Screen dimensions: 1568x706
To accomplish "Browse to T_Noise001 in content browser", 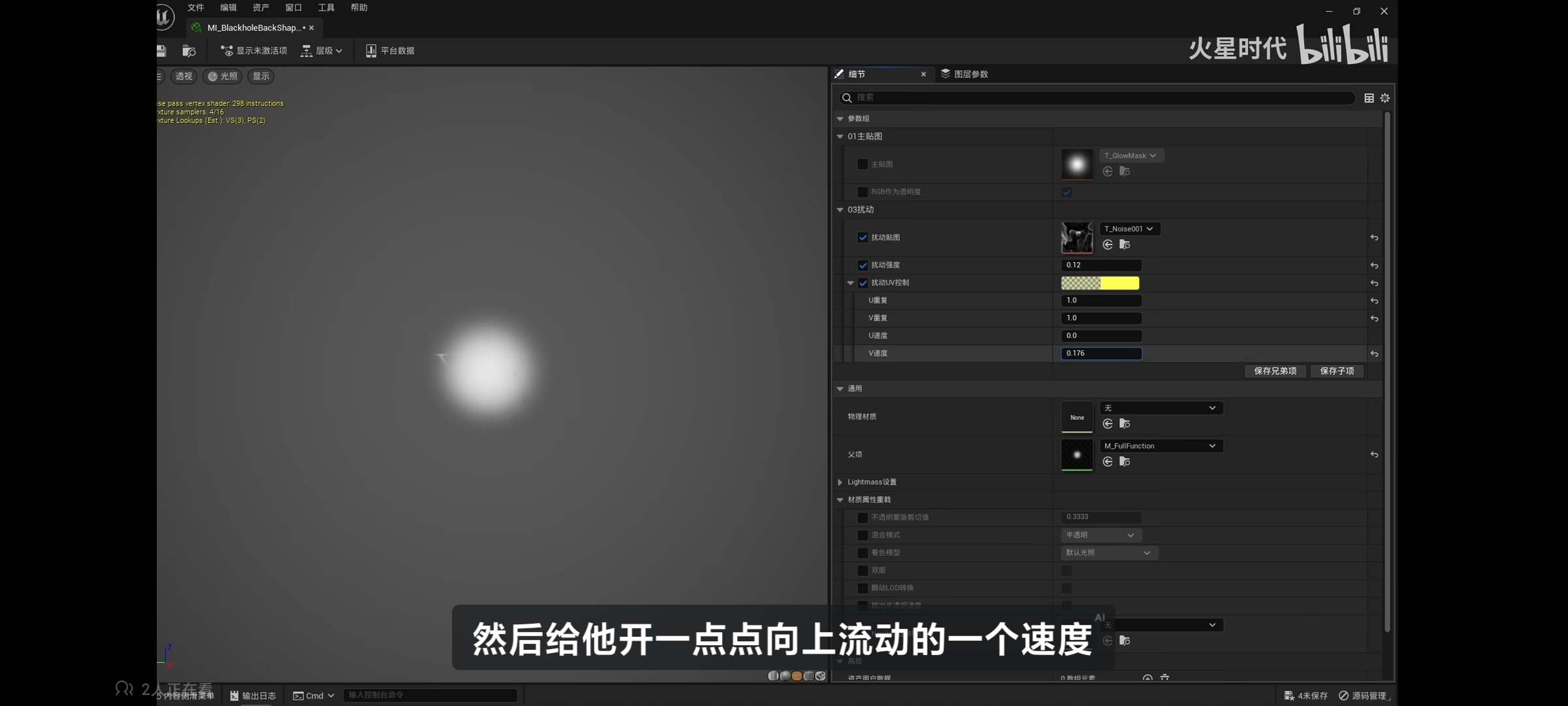I will [x=1124, y=244].
